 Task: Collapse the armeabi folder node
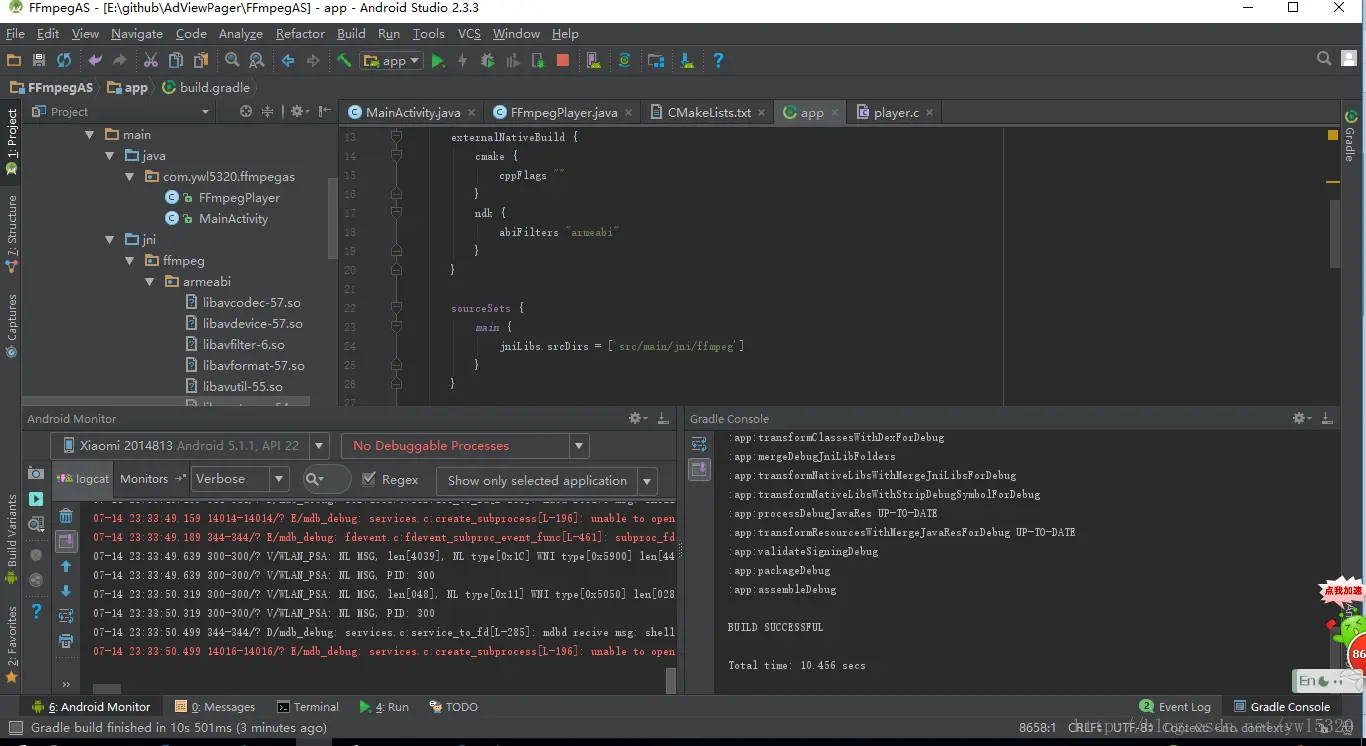pos(150,282)
